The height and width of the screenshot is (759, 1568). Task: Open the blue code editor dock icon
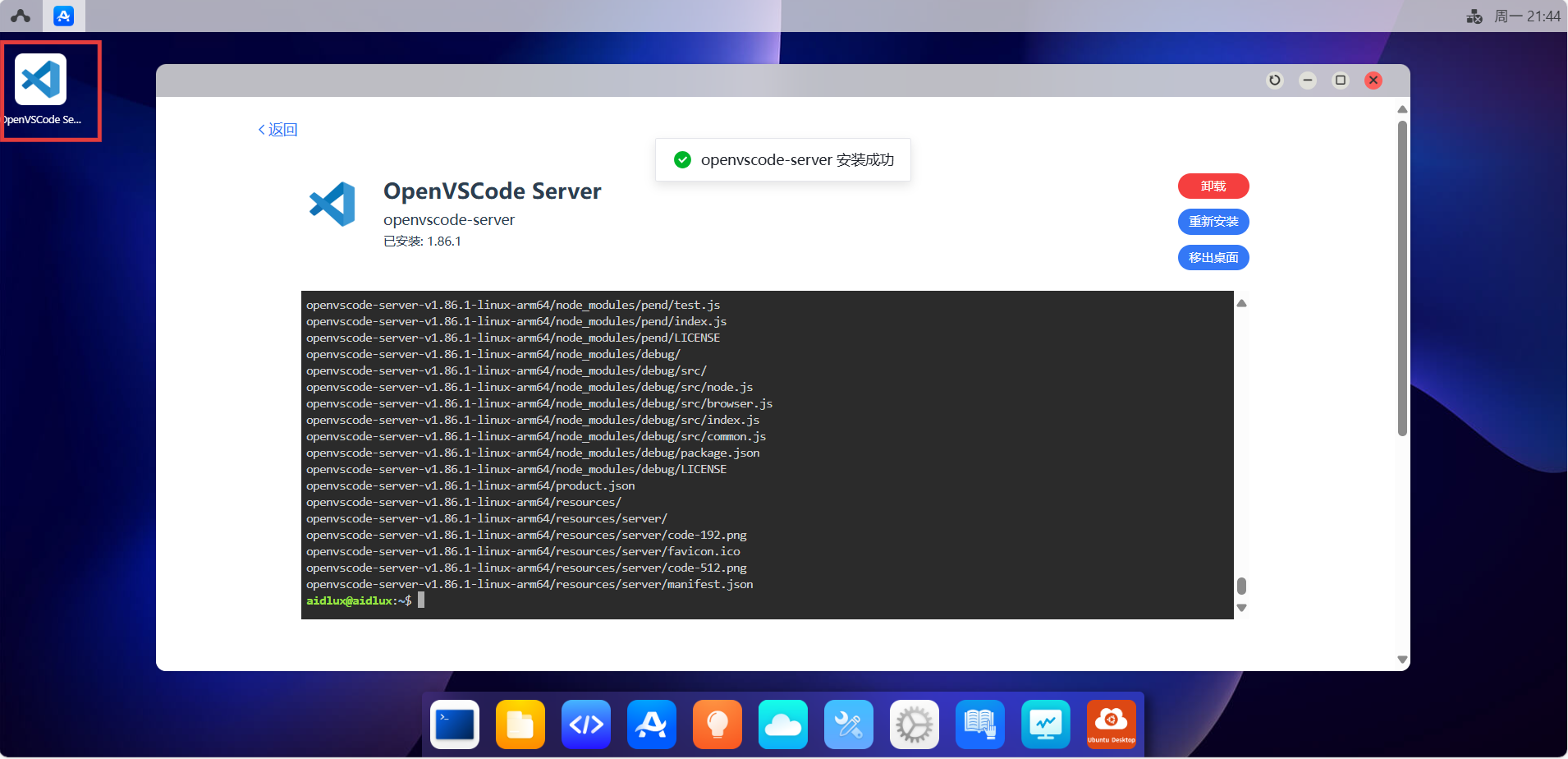tap(586, 724)
